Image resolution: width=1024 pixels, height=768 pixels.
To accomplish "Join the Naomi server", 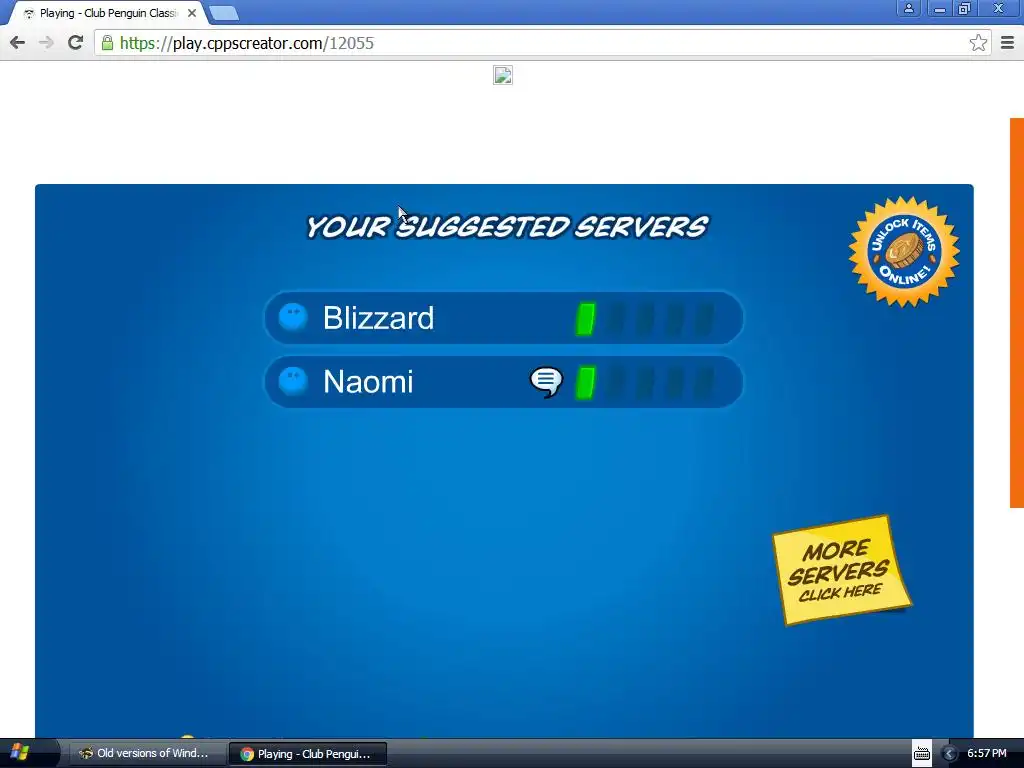I will [504, 382].
